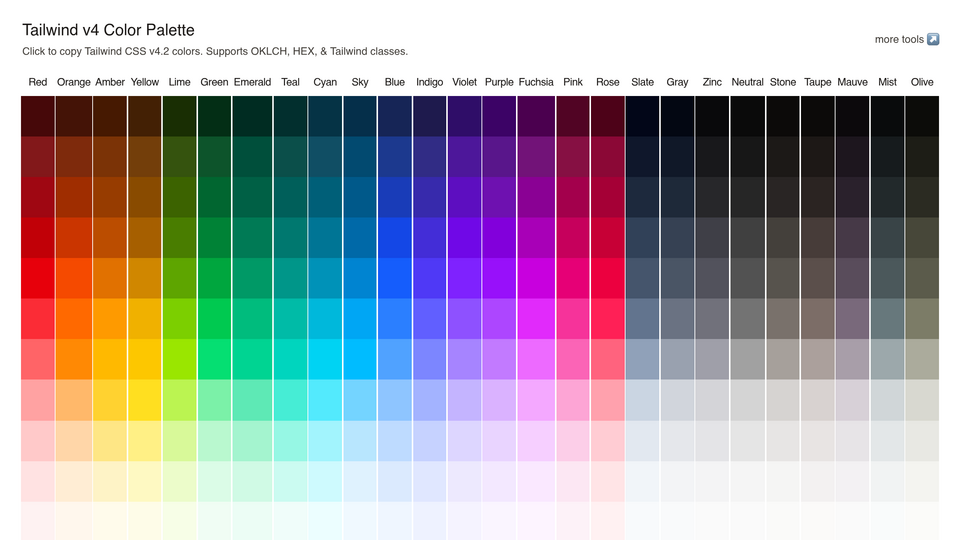Viewport: 960px width, 540px height.
Task: Select the Fuchsia column header
Action: (536, 82)
